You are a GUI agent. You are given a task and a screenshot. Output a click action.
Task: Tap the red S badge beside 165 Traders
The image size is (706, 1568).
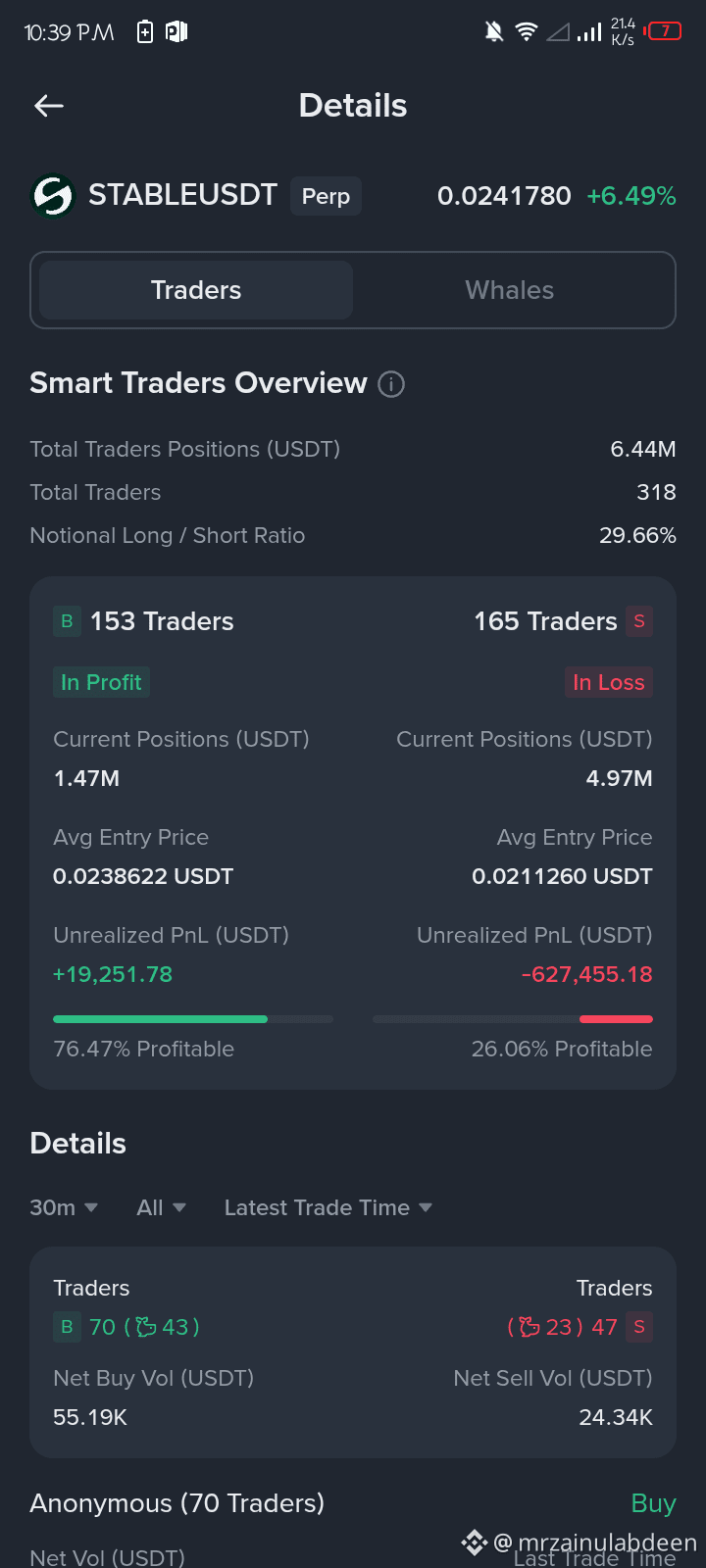(639, 621)
